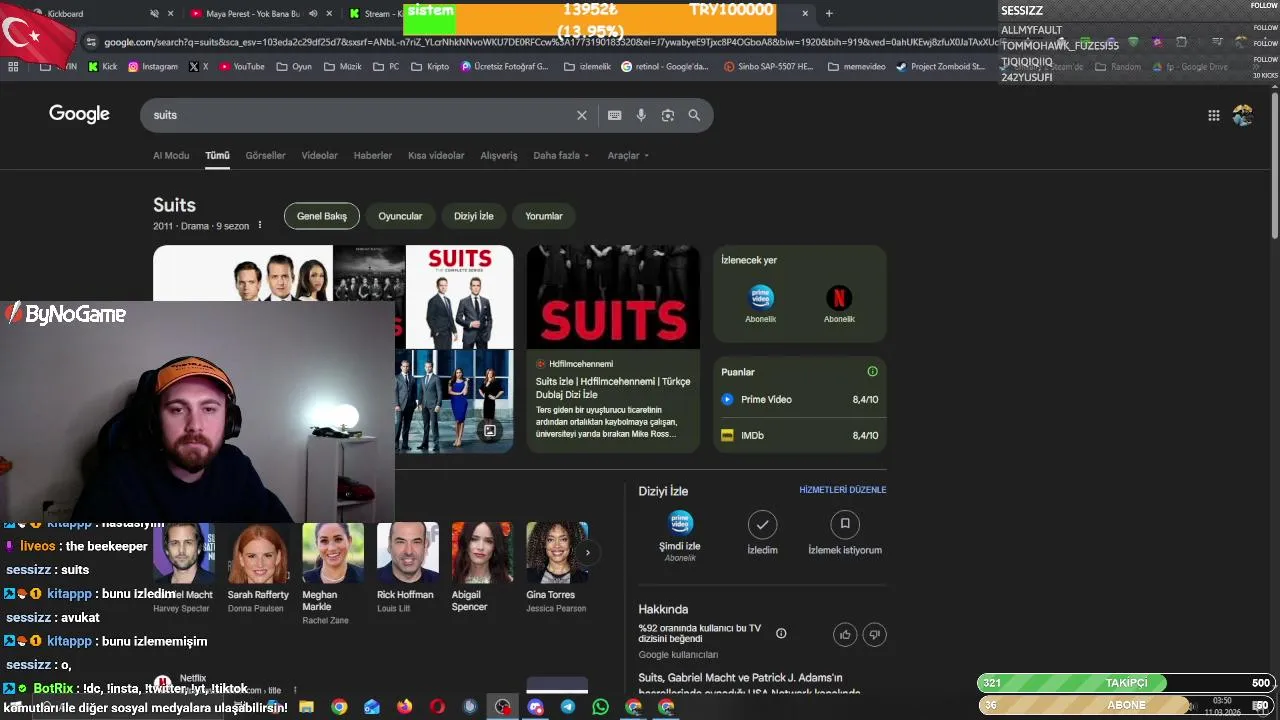Switch to Videolar tab

click(x=320, y=156)
